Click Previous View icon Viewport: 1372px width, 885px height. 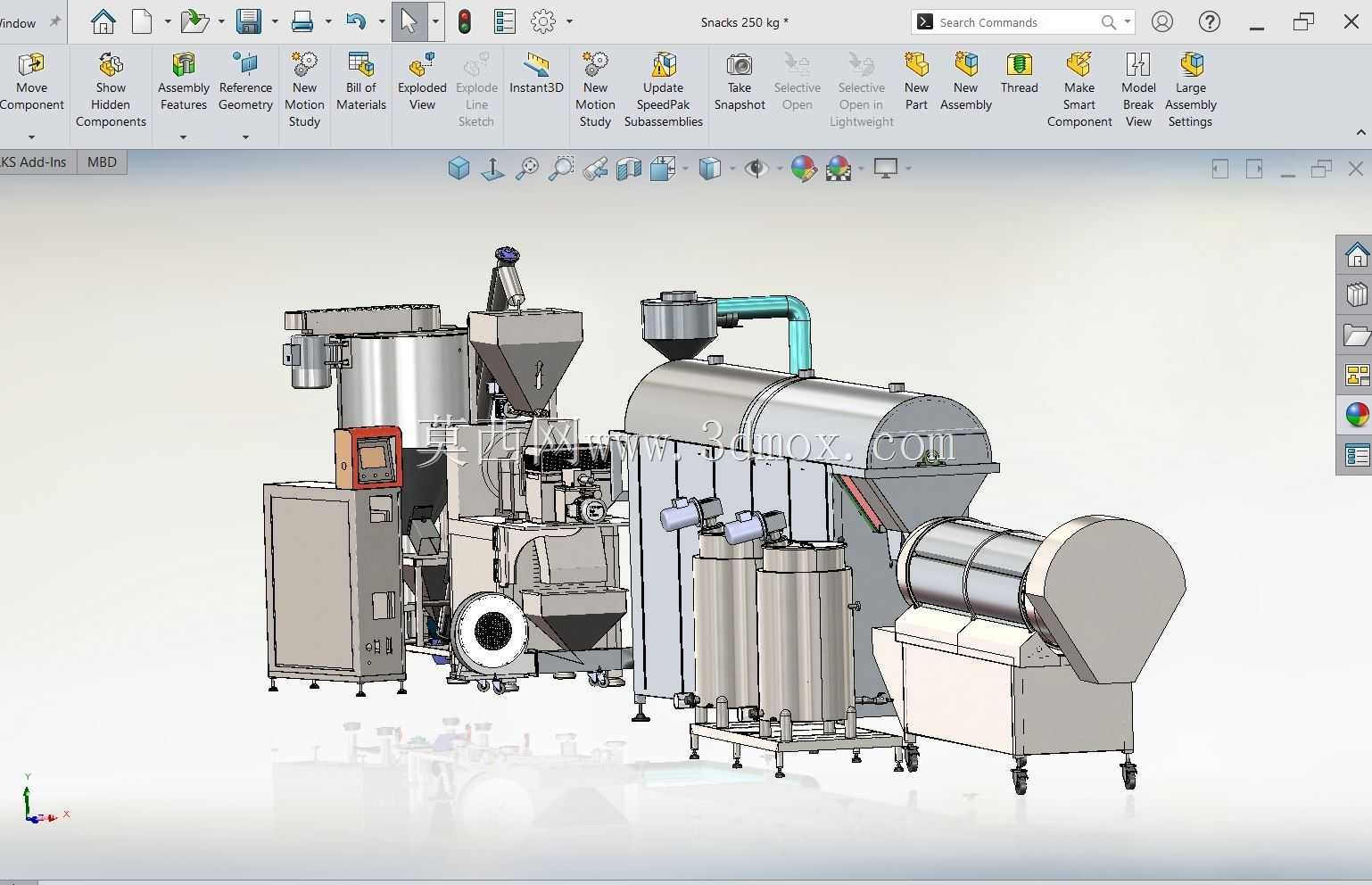click(595, 168)
